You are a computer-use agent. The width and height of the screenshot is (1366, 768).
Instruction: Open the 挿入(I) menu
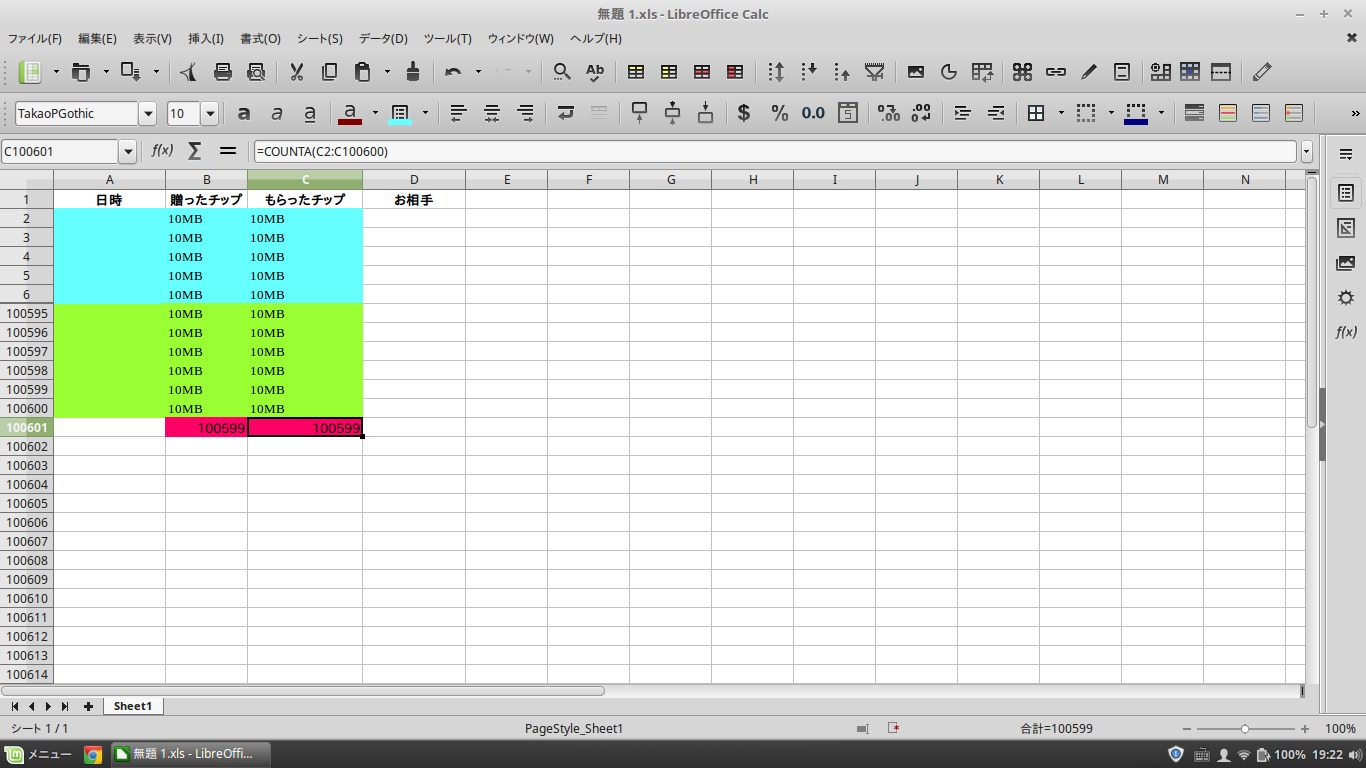(x=206, y=39)
